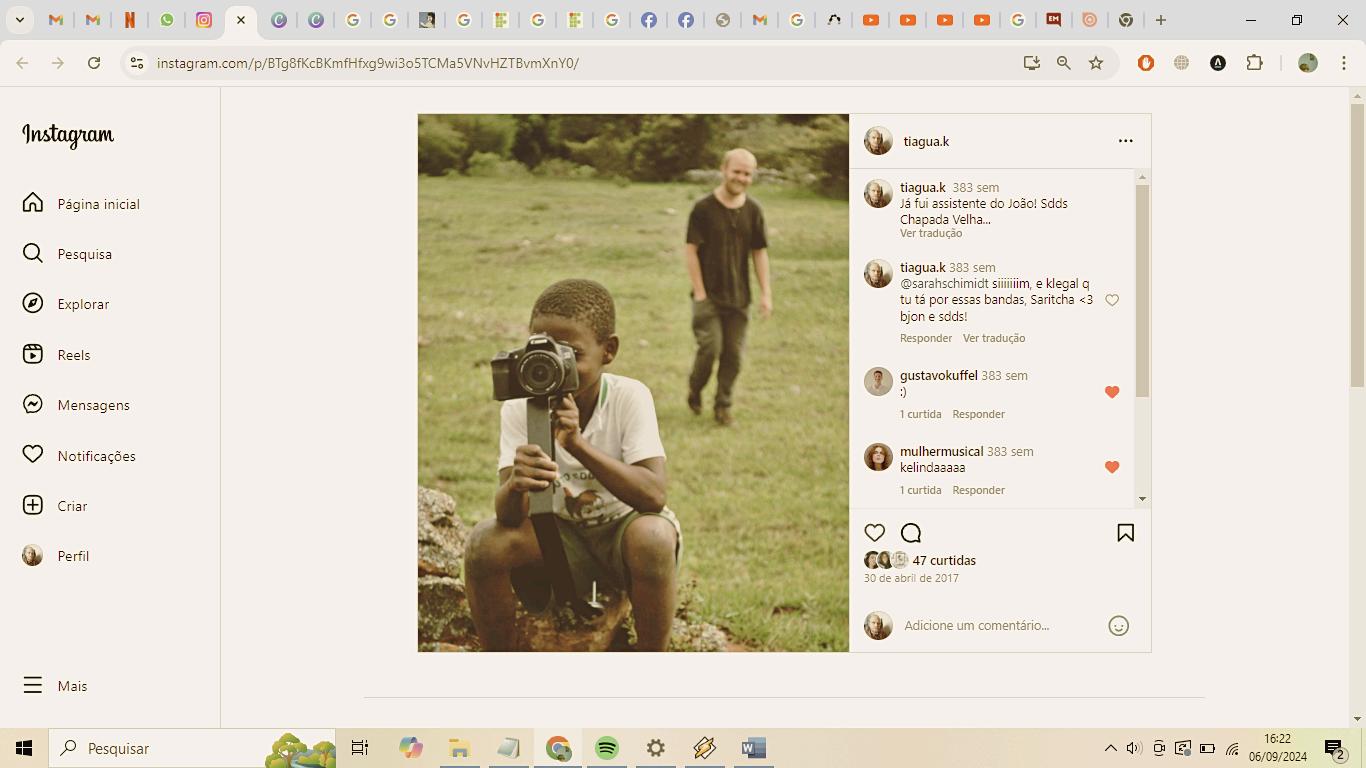Click the Chrome profile avatar

coord(1307,63)
